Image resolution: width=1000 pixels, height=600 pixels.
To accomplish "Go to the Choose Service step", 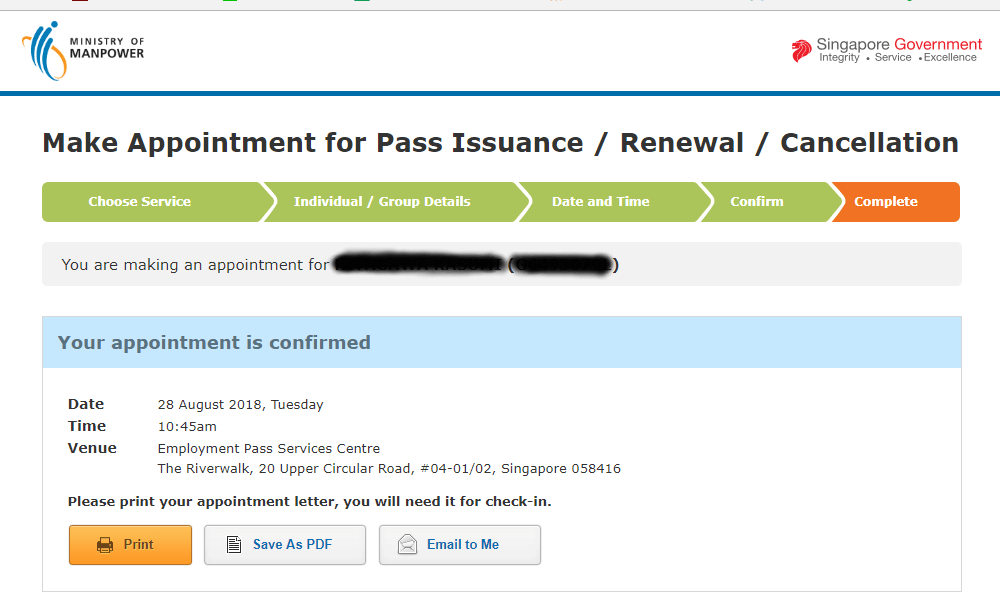I will [139, 202].
